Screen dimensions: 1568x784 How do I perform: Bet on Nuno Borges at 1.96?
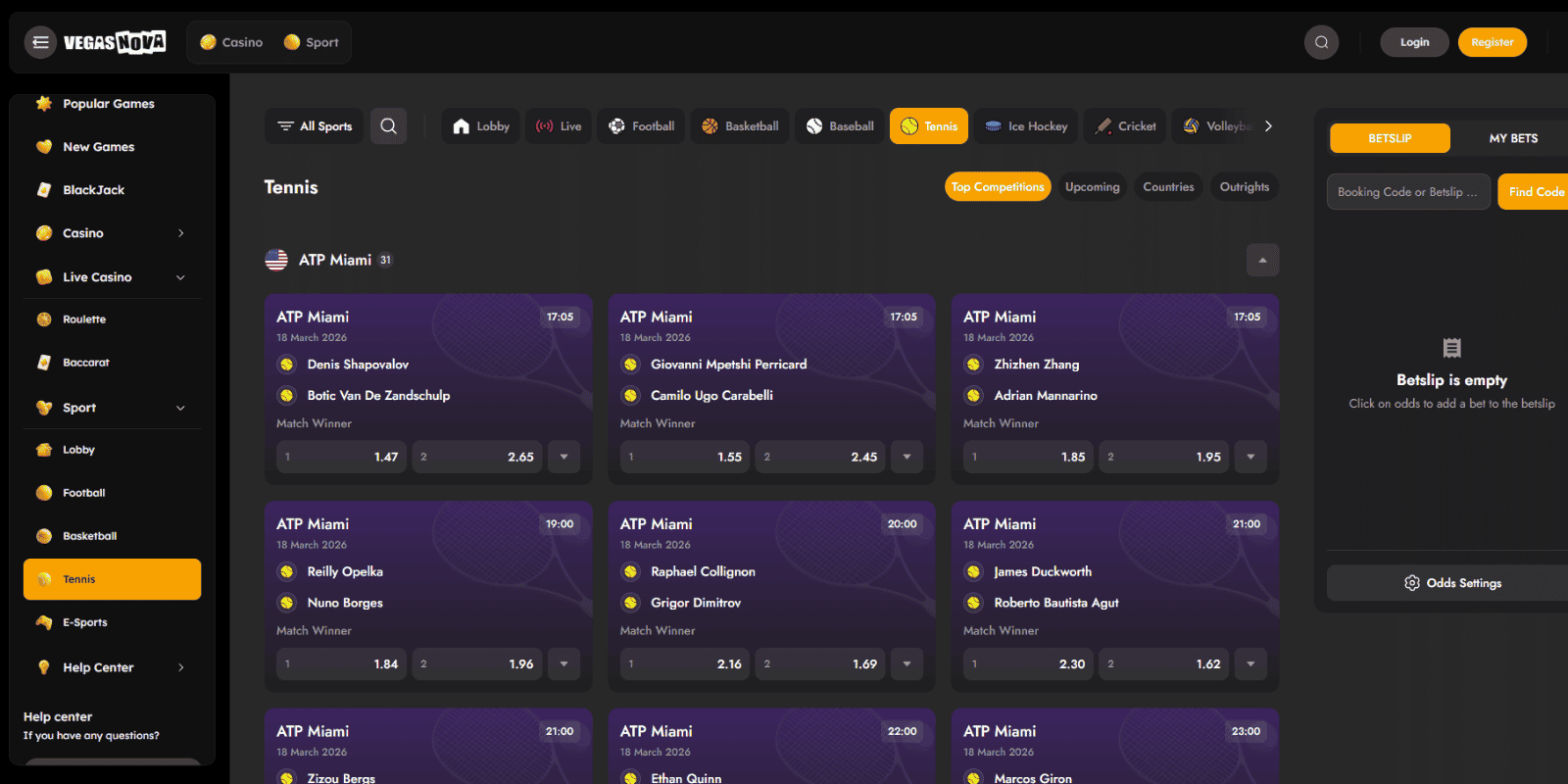coord(477,663)
